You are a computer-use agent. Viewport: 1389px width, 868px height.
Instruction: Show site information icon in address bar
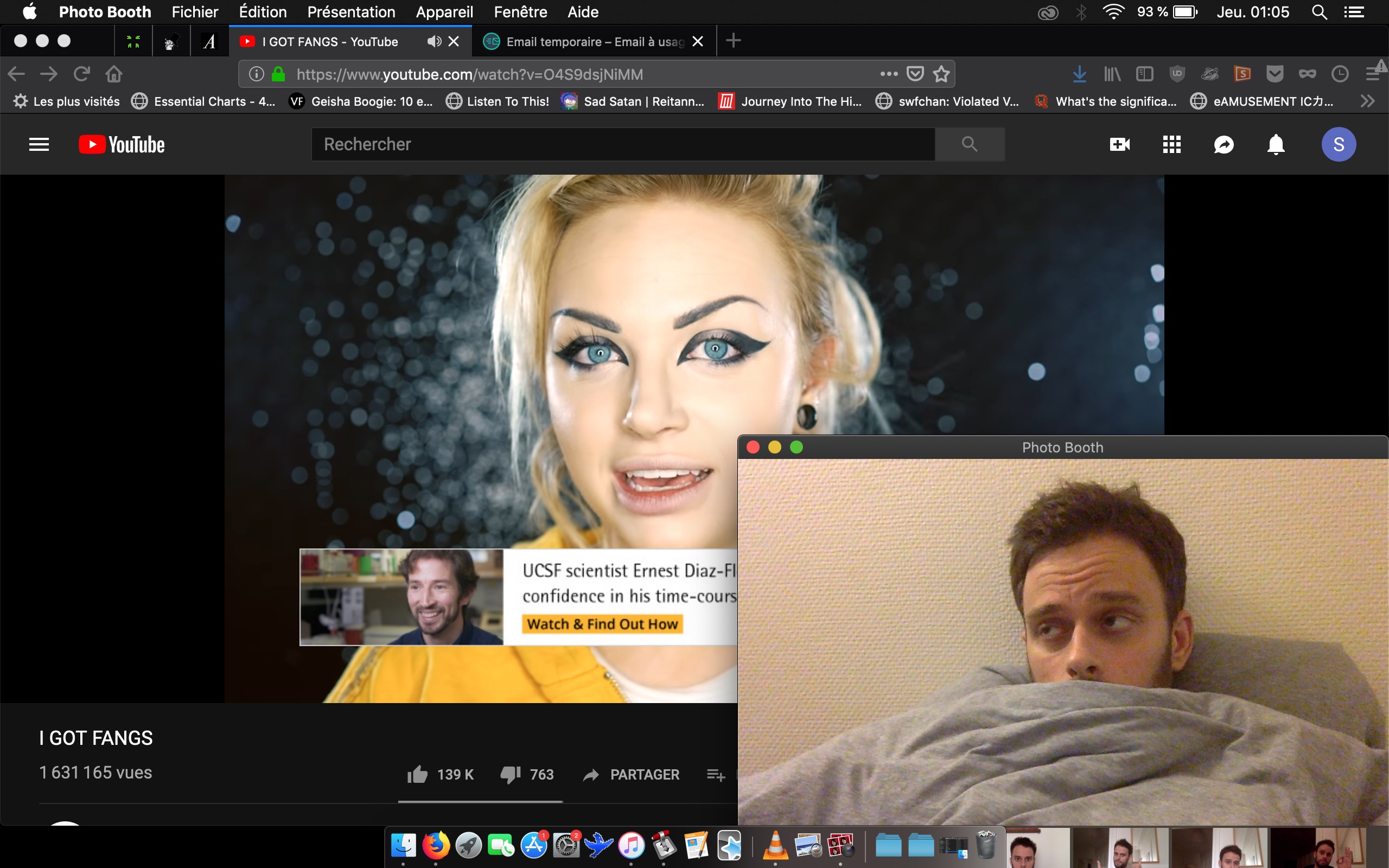[257, 73]
